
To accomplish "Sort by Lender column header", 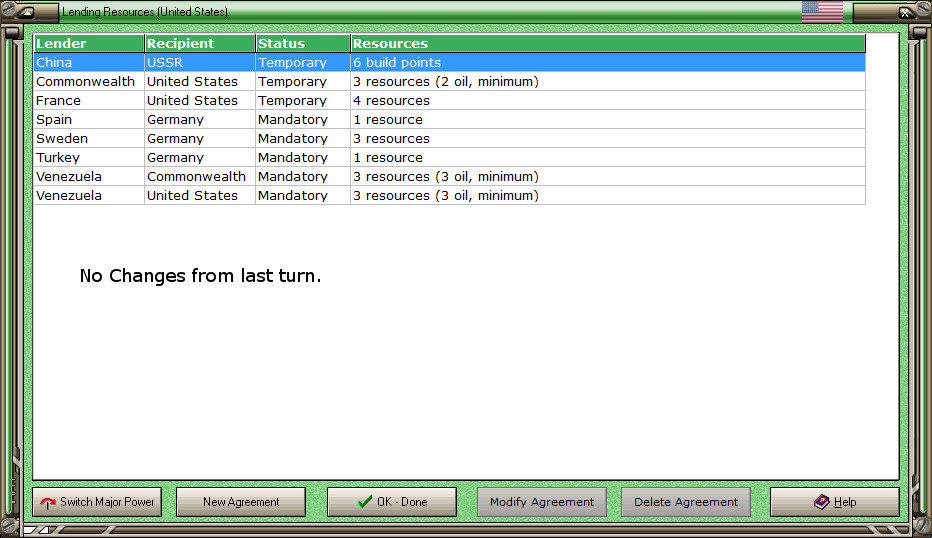I will 89,43.
